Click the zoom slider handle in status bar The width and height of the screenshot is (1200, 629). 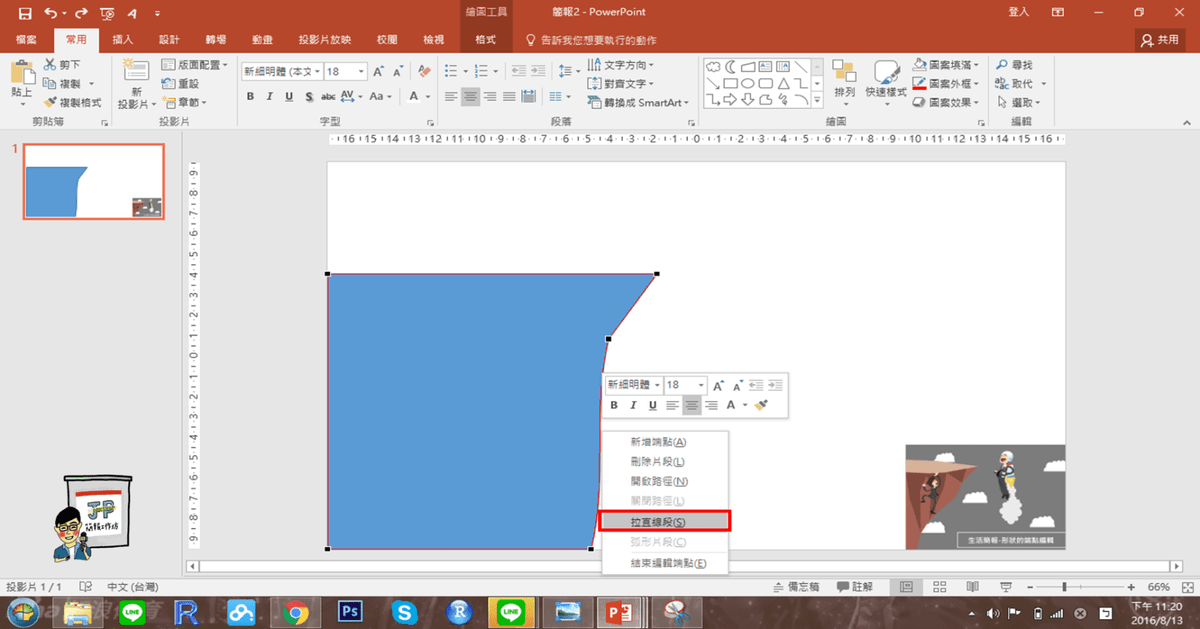point(1064,586)
